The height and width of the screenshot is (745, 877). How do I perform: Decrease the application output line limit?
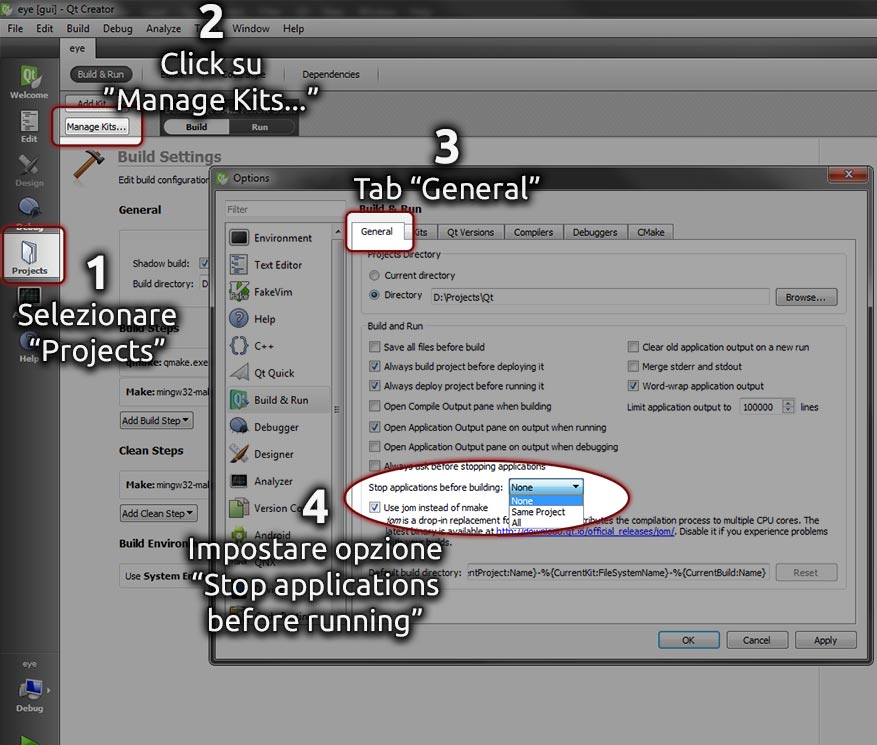788,411
